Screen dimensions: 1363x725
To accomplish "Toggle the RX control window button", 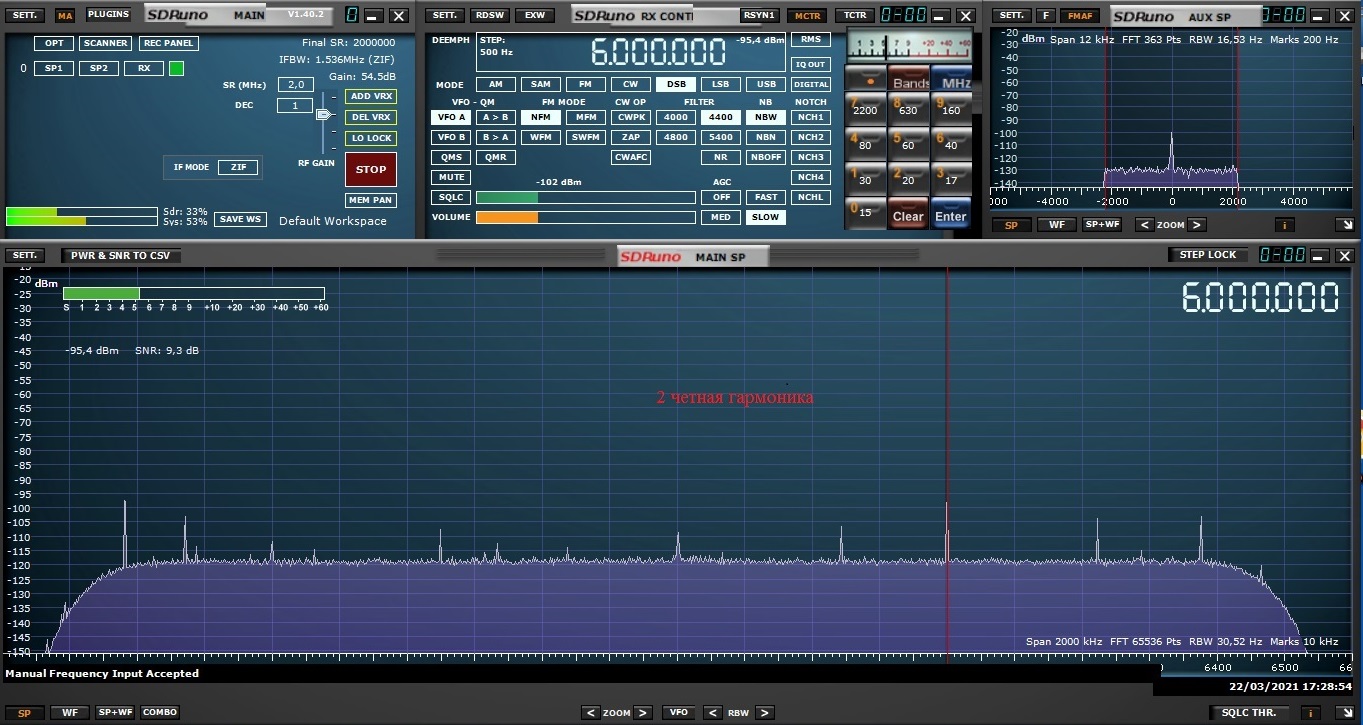I will pyautogui.click(x=144, y=68).
